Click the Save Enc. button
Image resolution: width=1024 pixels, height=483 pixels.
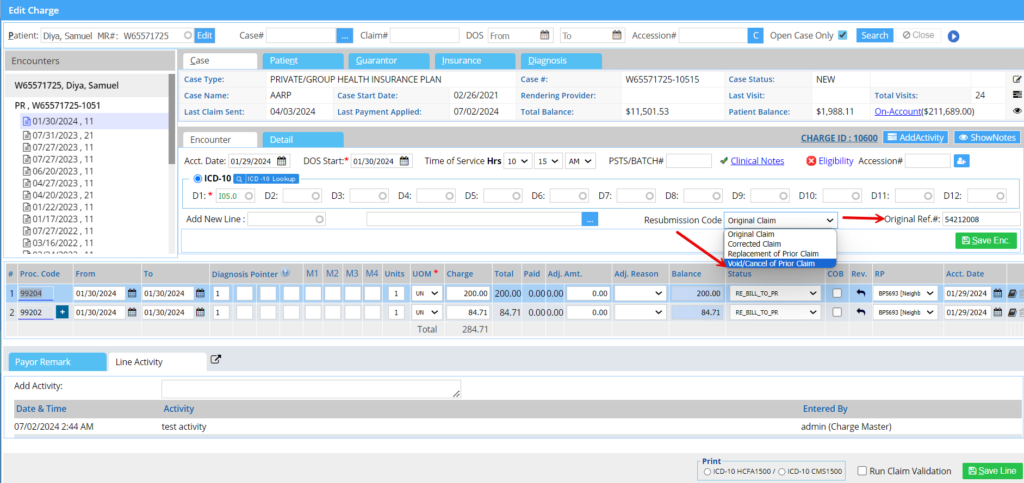point(985,241)
